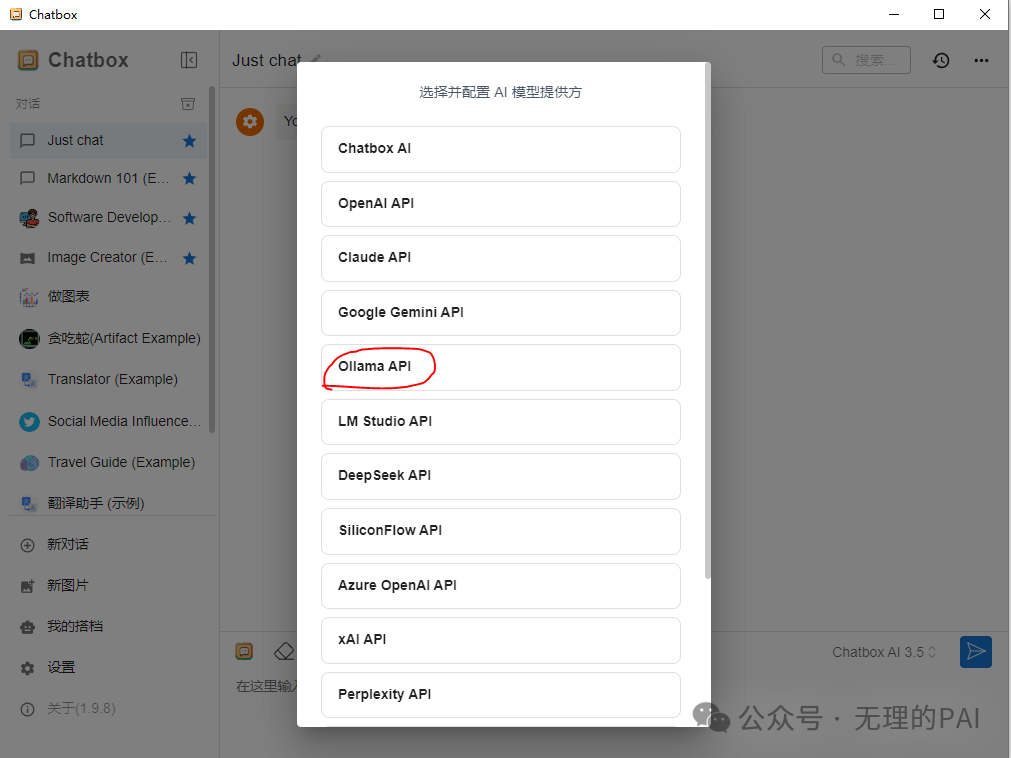The image size is (1011, 758).
Task: Click the robot icon next to 我的搭档
Action: tap(28, 627)
